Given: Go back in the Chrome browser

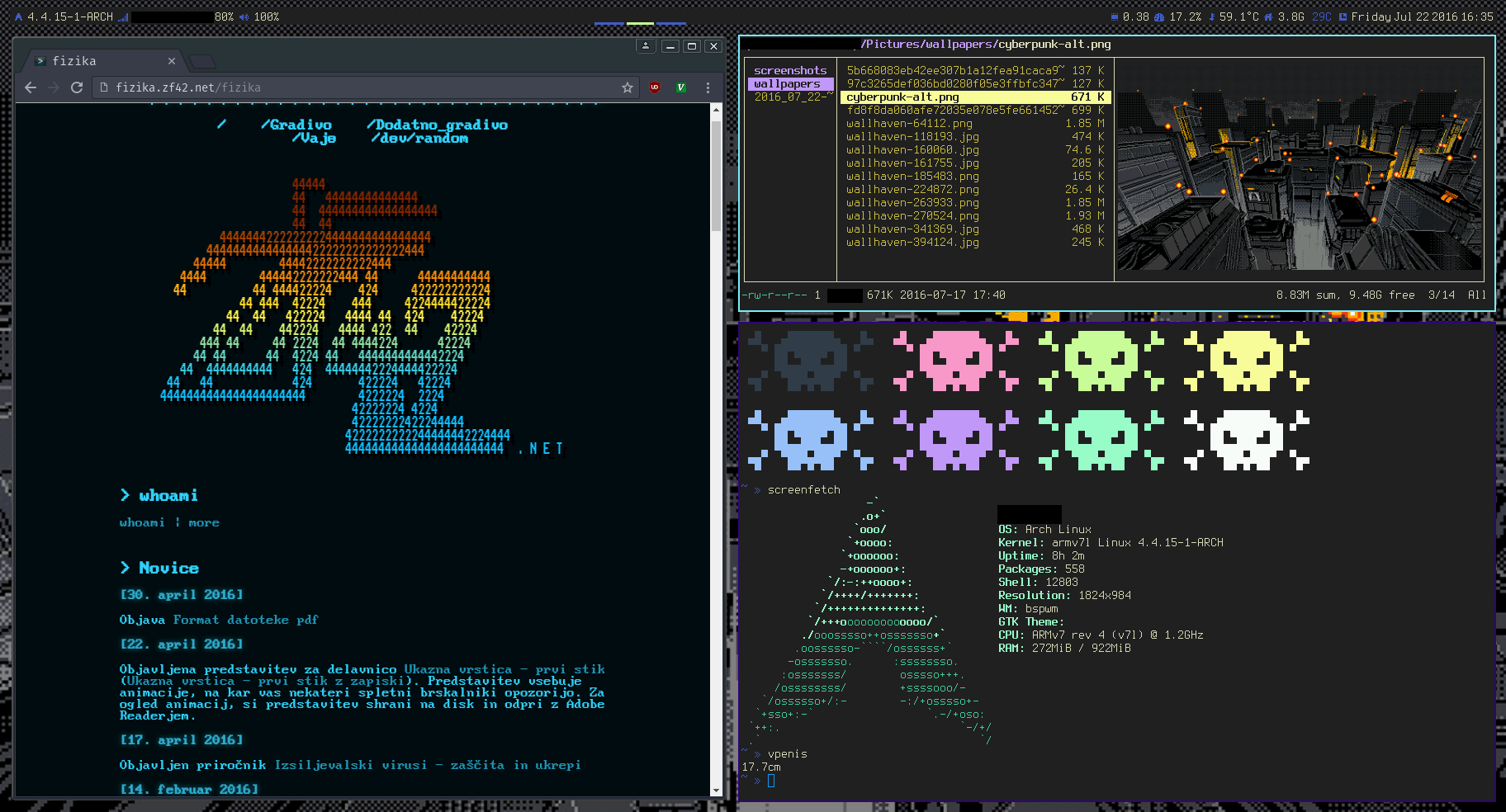Looking at the screenshot, I should (x=31, y=87).
